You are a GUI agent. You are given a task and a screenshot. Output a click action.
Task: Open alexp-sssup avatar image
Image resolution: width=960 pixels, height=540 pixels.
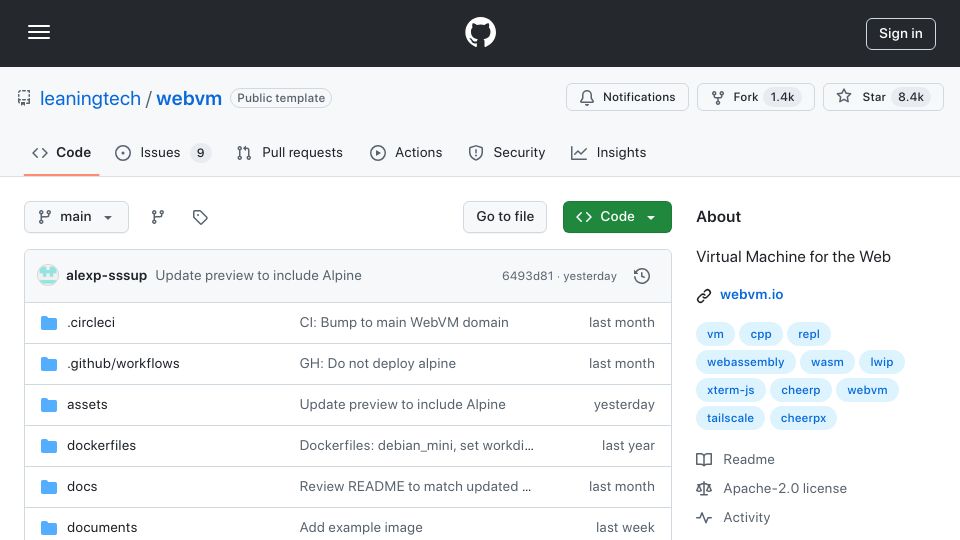(48, 276)
